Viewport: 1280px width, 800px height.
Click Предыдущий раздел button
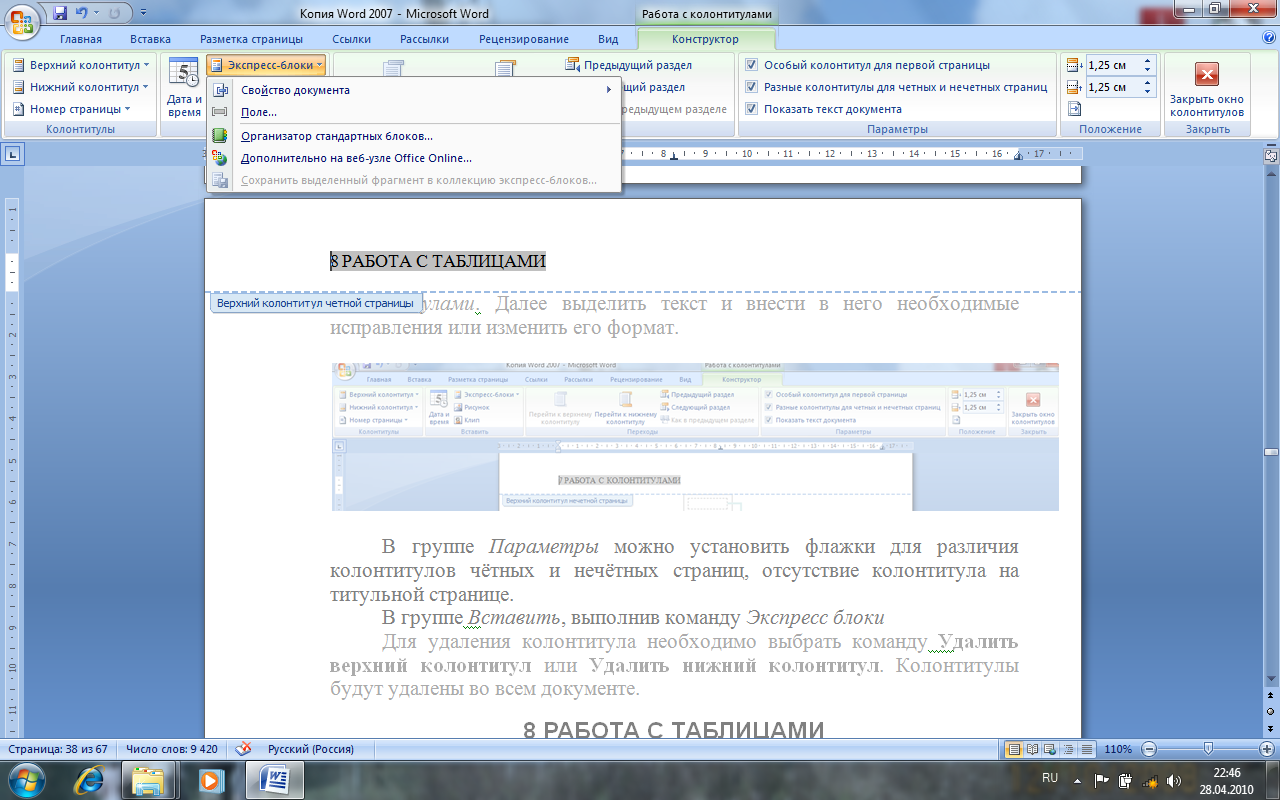629,65
